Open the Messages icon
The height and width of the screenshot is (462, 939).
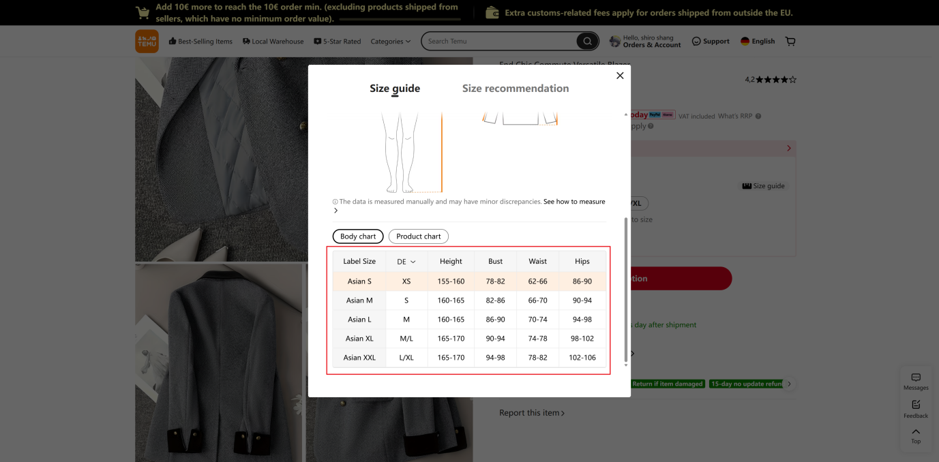click(x=916, y=381)
